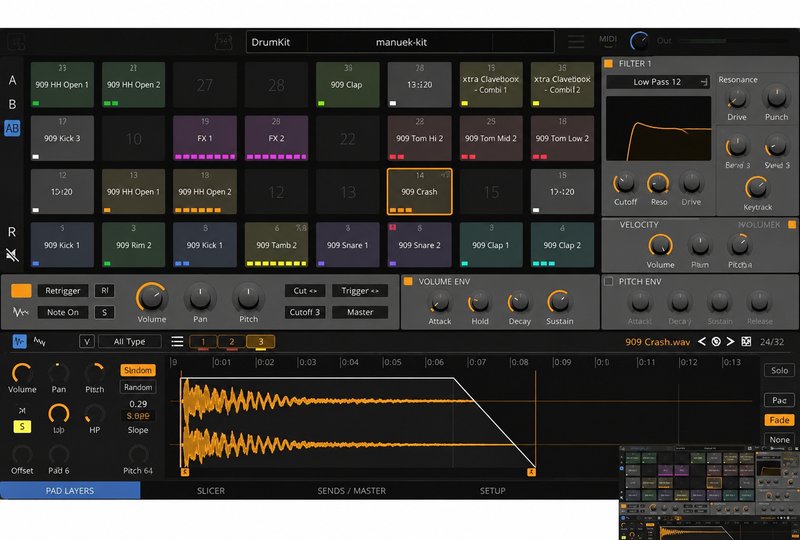Click the circular reload icon next to sample name
Screen dimensions: 800x540
point(716,341)
